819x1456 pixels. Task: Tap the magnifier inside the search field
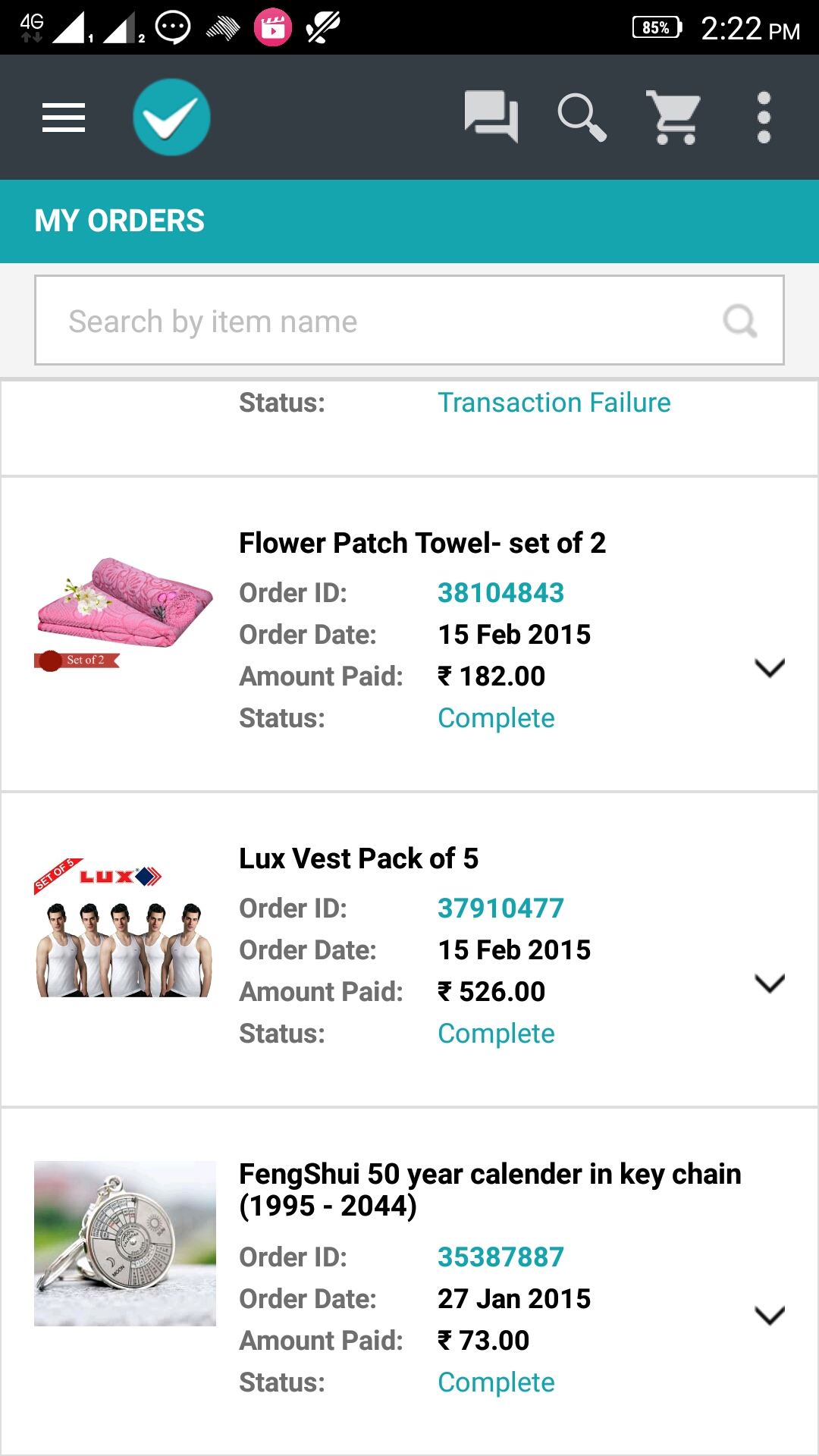click(x=739, y=321)
